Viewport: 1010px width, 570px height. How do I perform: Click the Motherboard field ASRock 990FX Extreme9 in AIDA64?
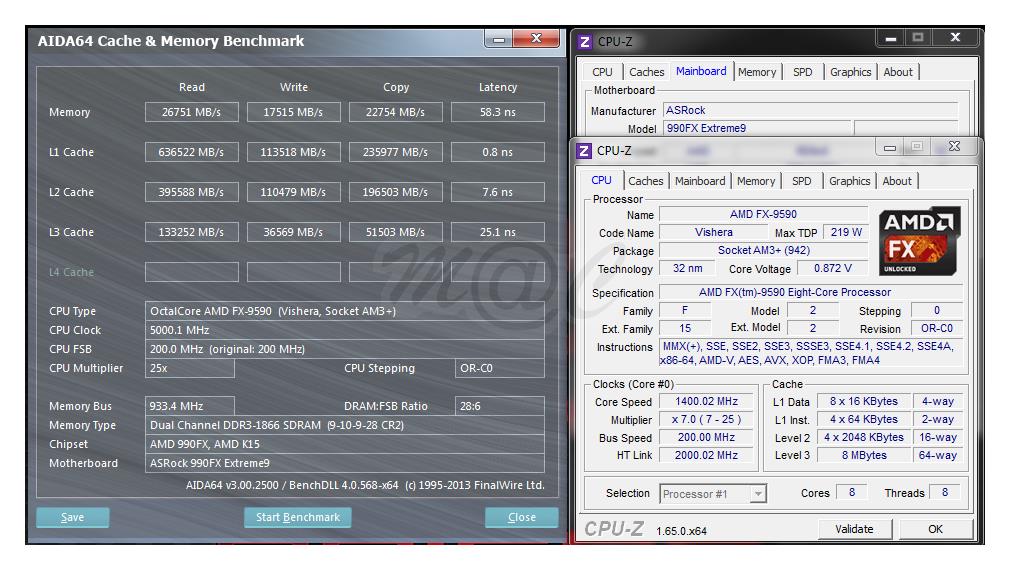(345, 463)
